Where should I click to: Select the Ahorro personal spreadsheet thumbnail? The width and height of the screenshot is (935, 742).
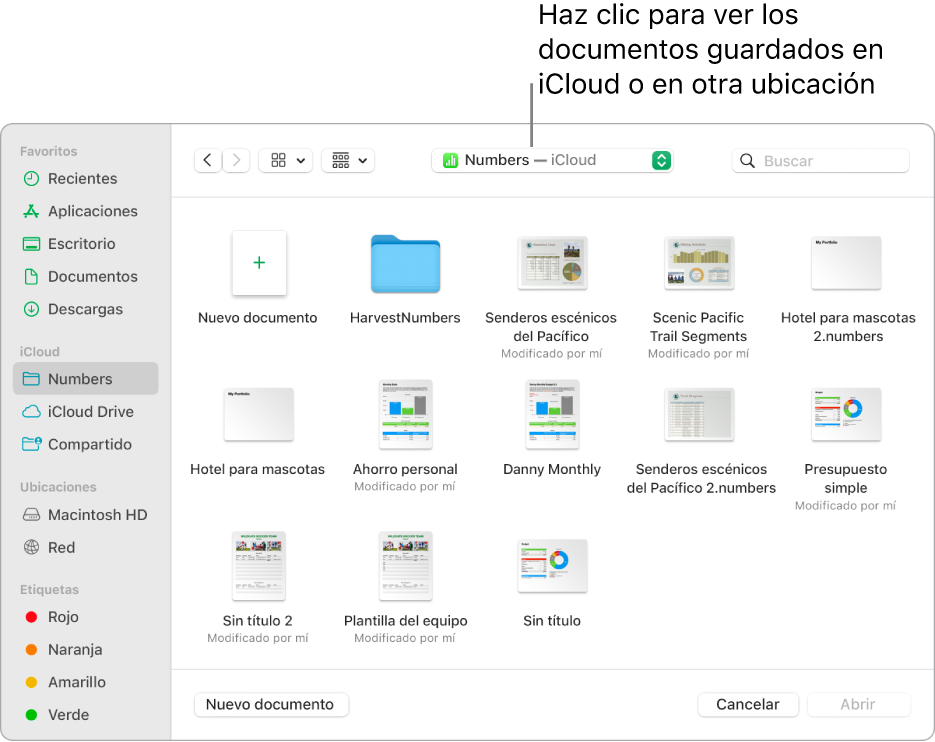click(x=405, y=415)
